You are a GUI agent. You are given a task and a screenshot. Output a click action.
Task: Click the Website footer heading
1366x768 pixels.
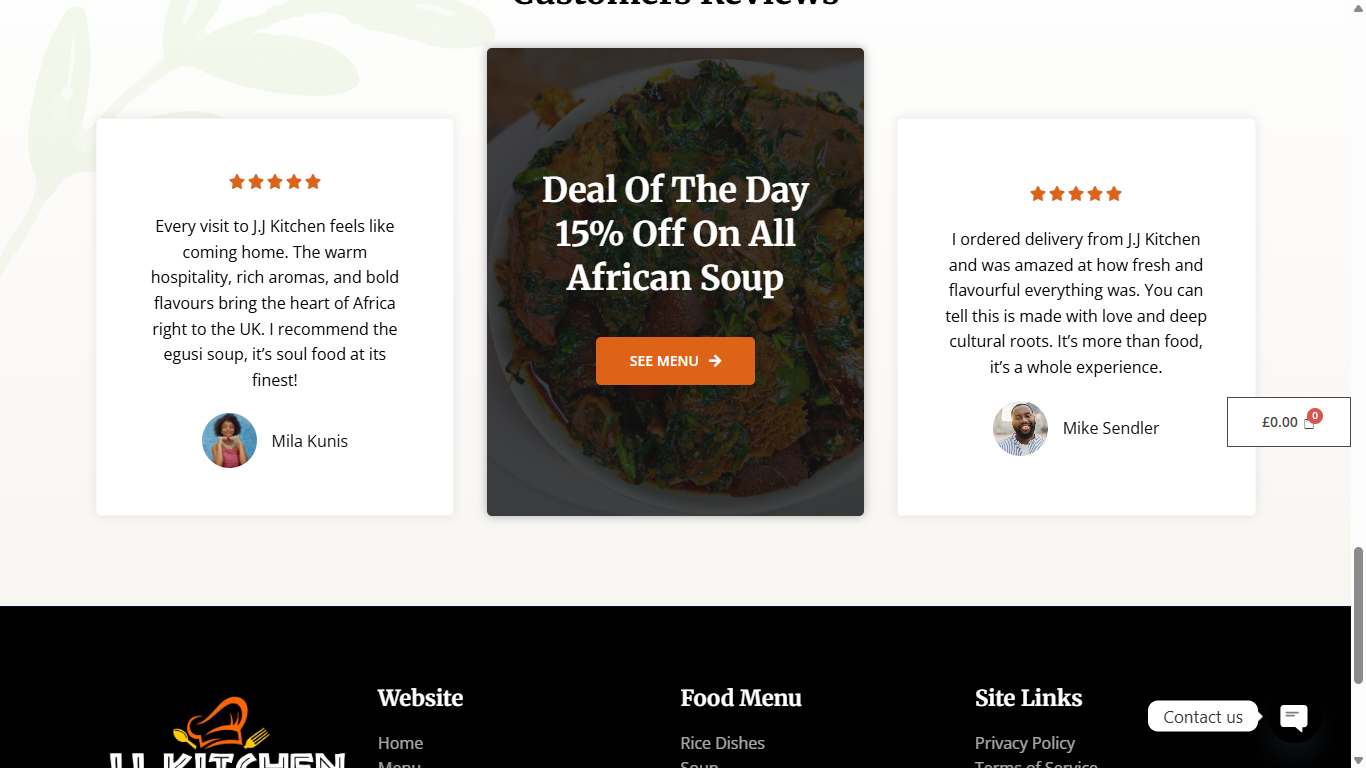click(420, 698)
